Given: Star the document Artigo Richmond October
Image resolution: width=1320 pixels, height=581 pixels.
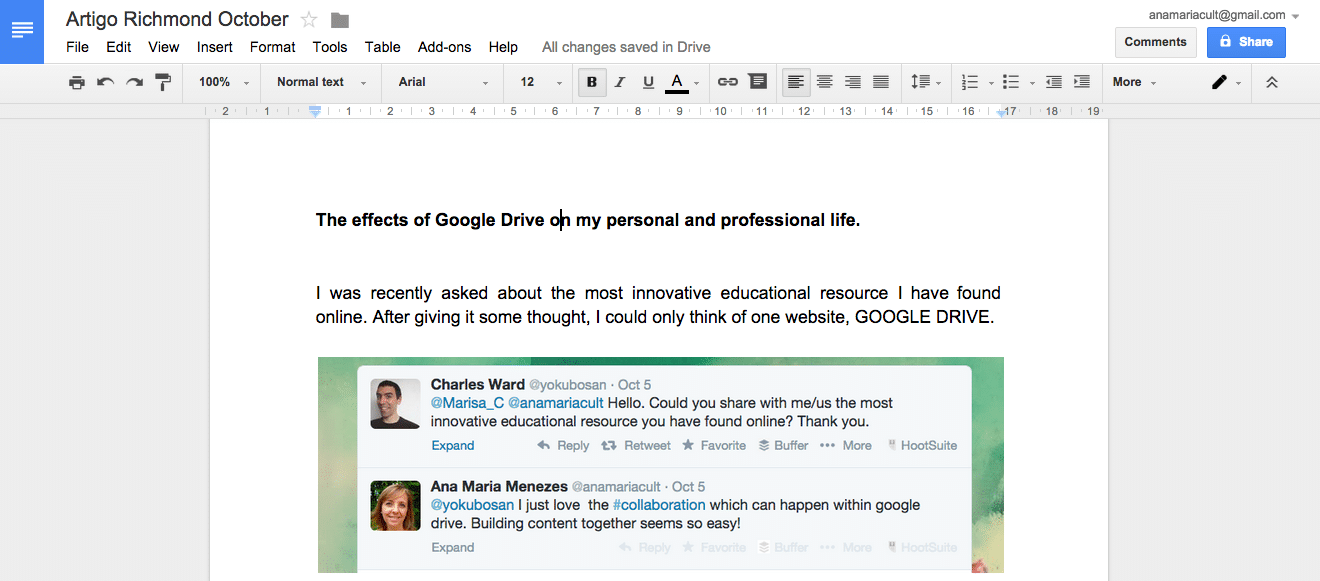Looking at the screenshot, I should pyautogui.click(x=307, y=18).
